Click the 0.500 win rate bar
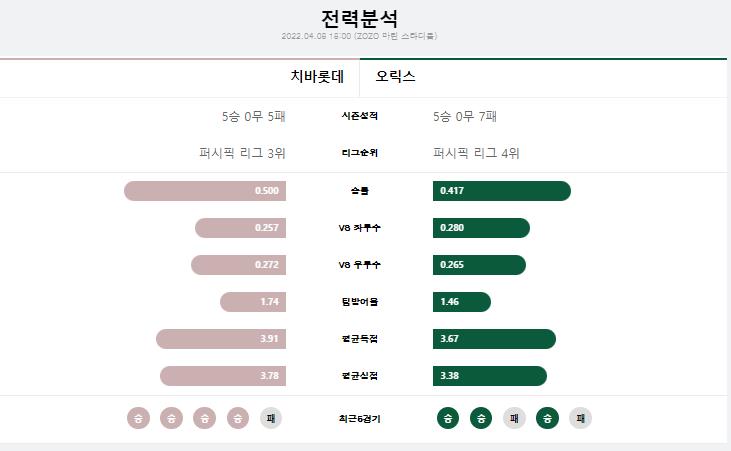 [x=205, y=191]
